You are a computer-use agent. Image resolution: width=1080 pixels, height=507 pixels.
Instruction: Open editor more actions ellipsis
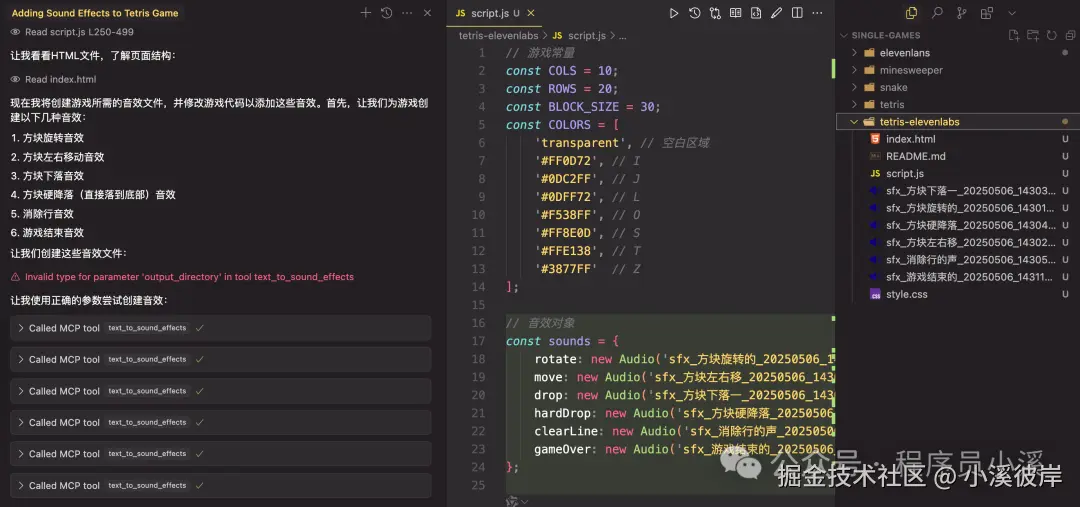coord(818,13)
